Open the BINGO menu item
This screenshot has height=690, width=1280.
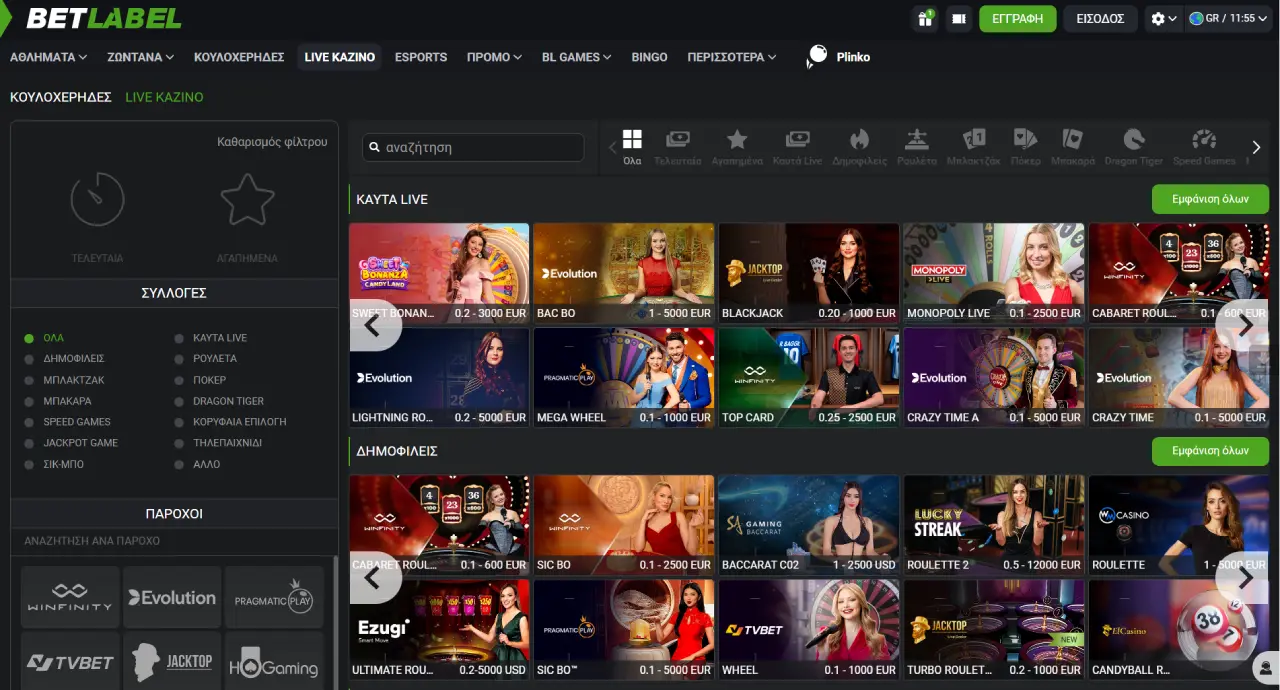coord(649,57)
